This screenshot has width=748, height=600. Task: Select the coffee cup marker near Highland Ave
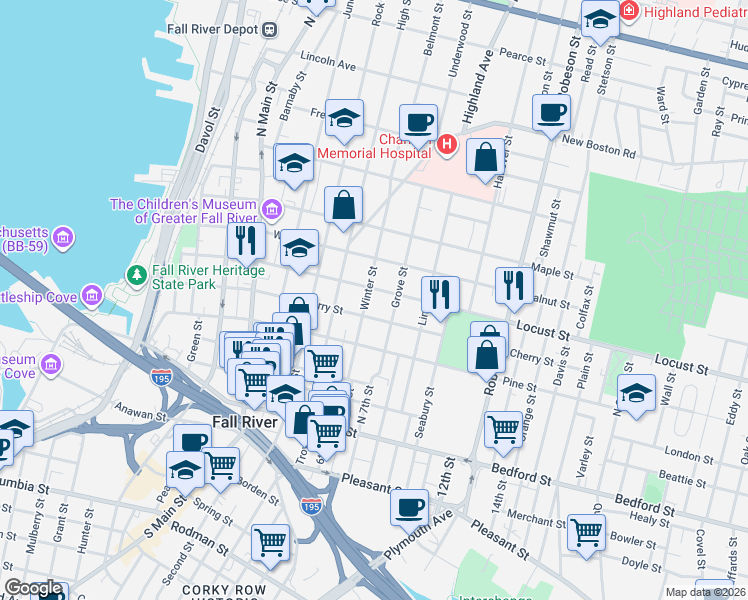tap(418, 125)
